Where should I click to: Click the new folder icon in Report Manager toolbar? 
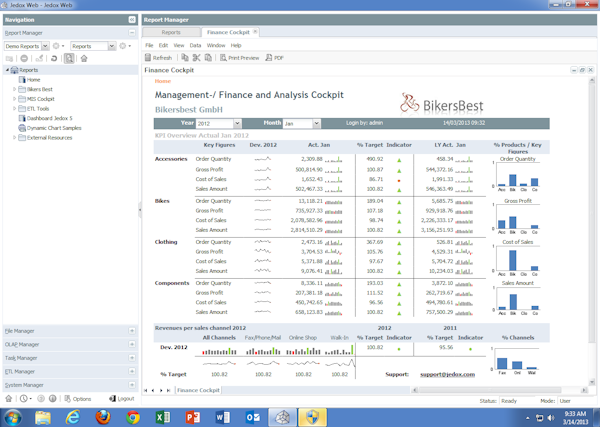click(x=9, y=59)
